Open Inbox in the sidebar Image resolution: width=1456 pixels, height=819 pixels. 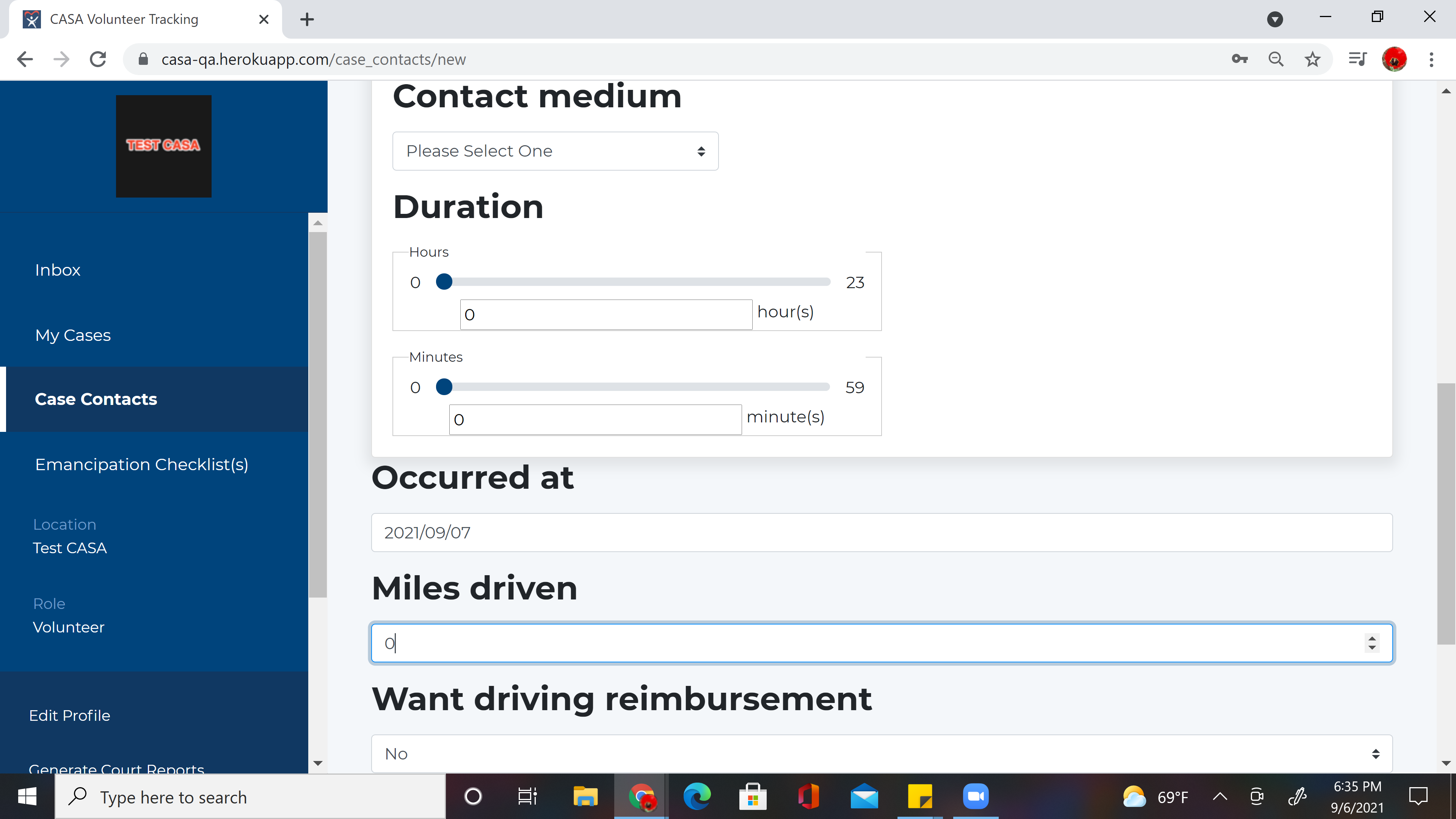pos(58,270)
